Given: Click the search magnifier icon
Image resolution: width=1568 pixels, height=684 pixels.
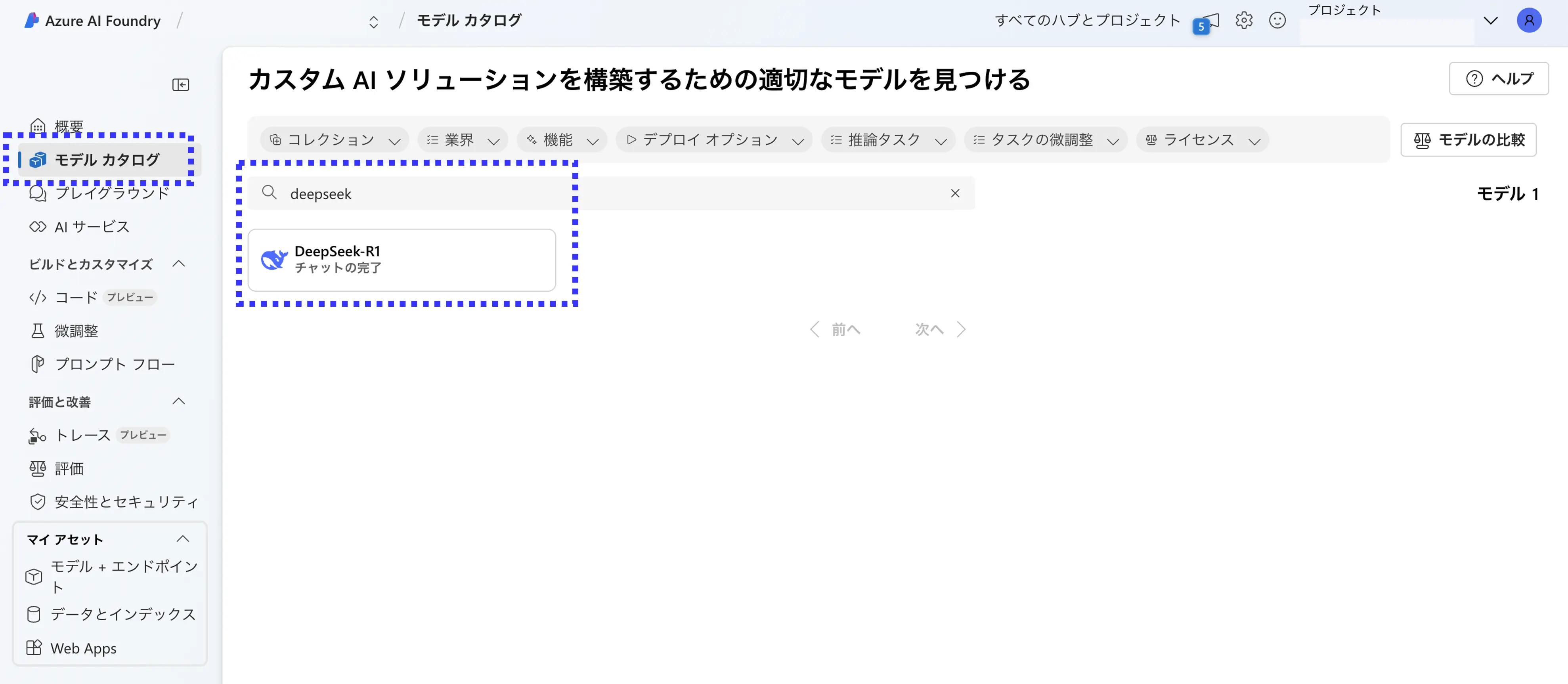Looking at the screenshot, I should pyautogui.click(x=269, y=193).
